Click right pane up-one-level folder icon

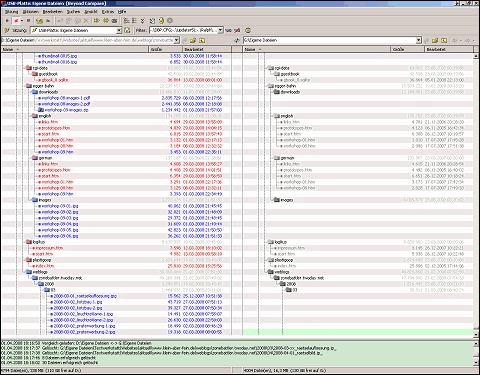444,40
